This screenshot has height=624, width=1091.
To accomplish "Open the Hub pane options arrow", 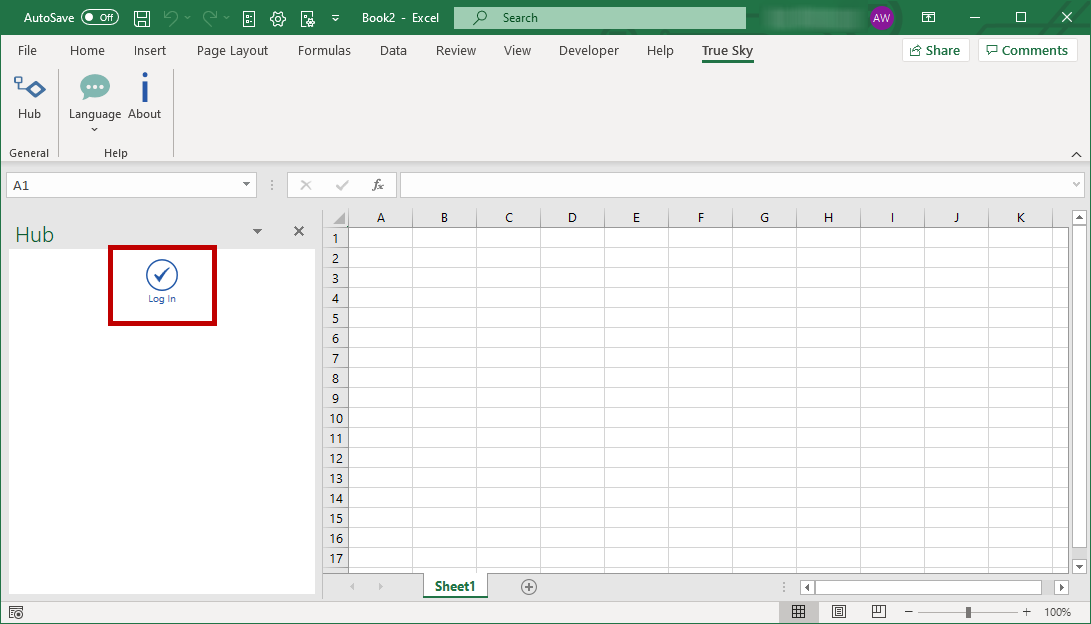I will [257, 232].
